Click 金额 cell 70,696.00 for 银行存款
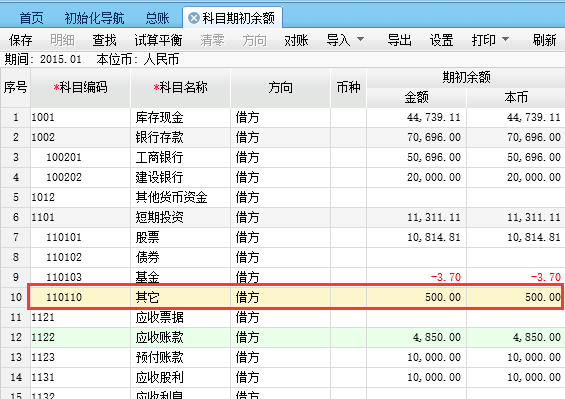 [x=417, y=137]
